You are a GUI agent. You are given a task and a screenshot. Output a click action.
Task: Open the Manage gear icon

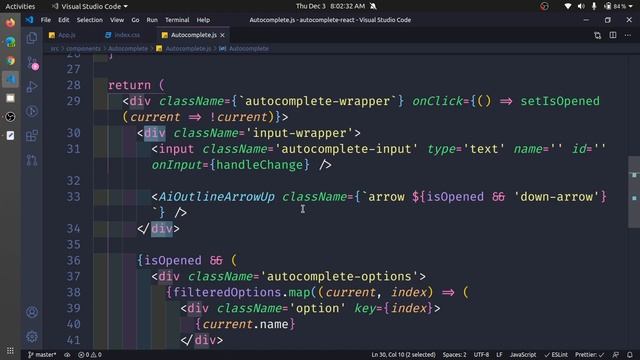32,337
